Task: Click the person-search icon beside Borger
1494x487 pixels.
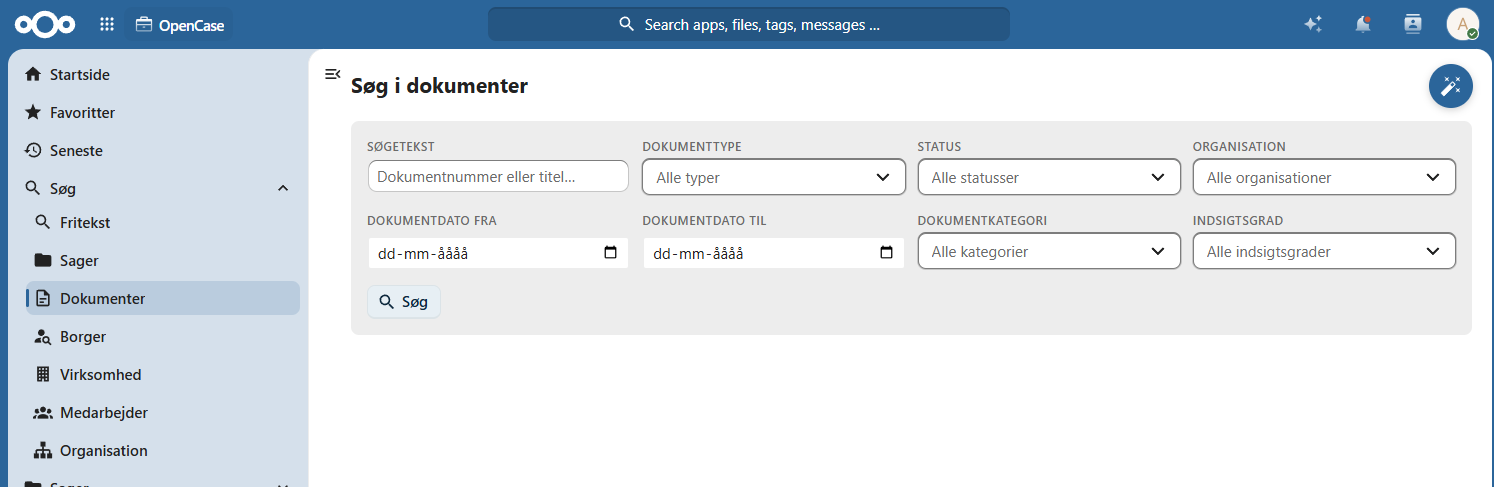Action: point(43,337)
